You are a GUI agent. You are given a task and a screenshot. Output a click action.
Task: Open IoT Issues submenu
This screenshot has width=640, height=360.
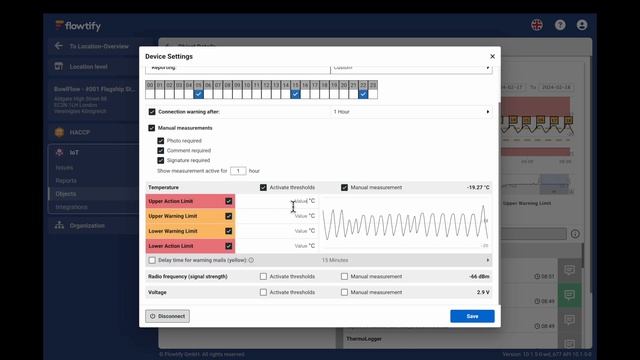[x=64, y=167]
